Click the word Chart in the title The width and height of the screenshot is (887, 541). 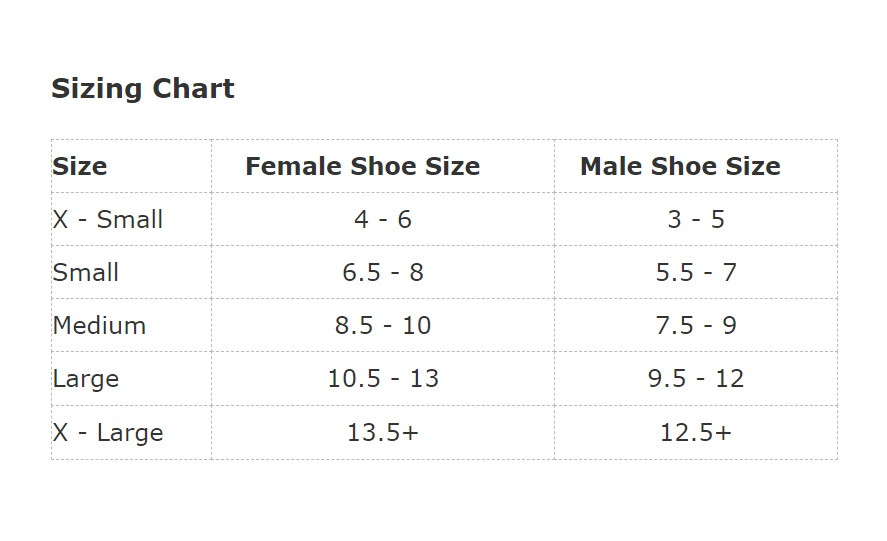tap(193, 89)
